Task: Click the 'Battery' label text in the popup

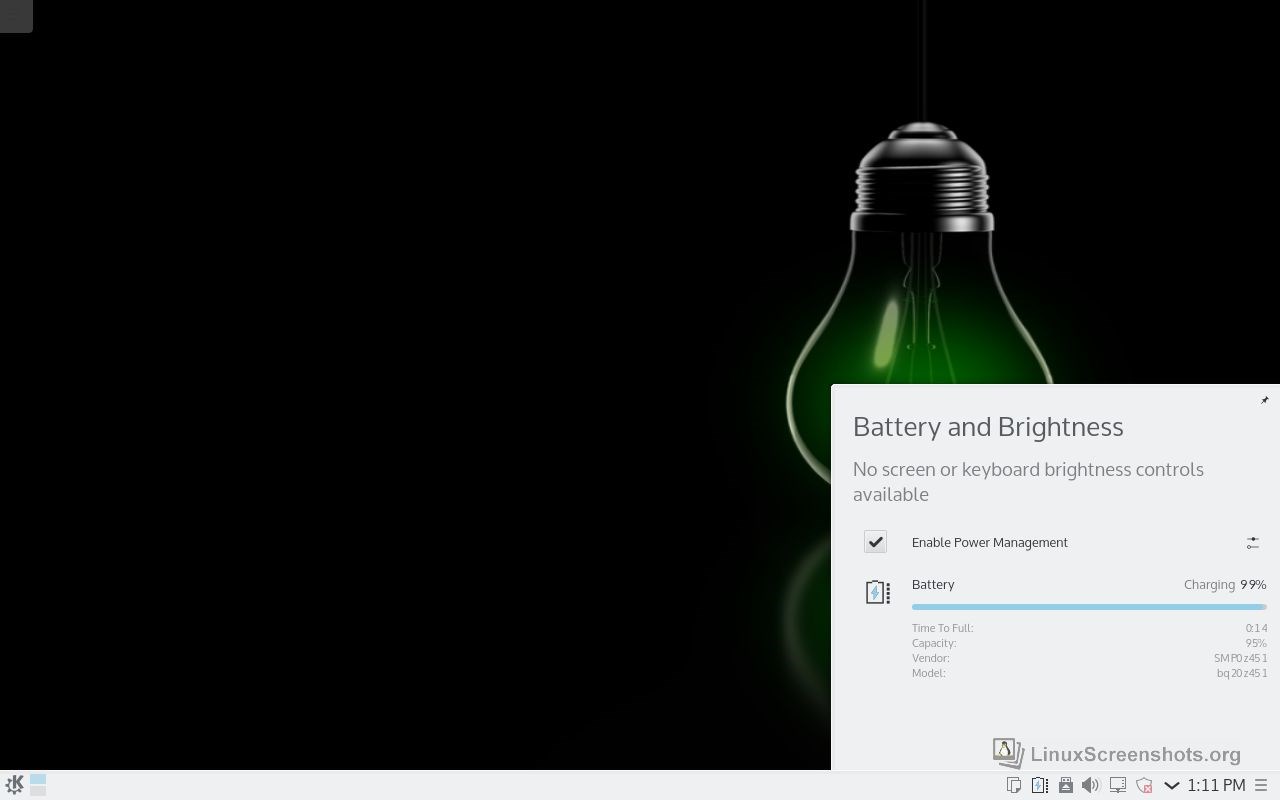Action: pos(933,584)
